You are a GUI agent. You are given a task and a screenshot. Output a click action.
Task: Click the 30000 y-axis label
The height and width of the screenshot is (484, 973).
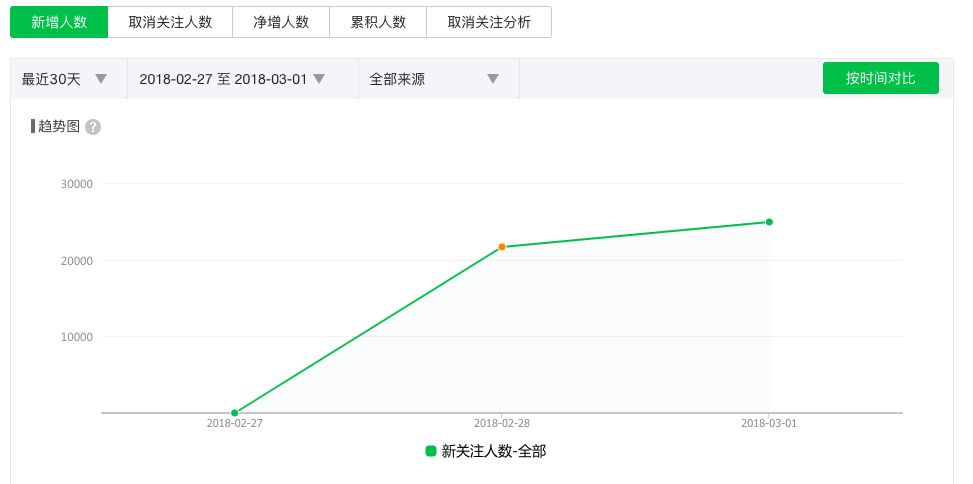pos(77,184)
